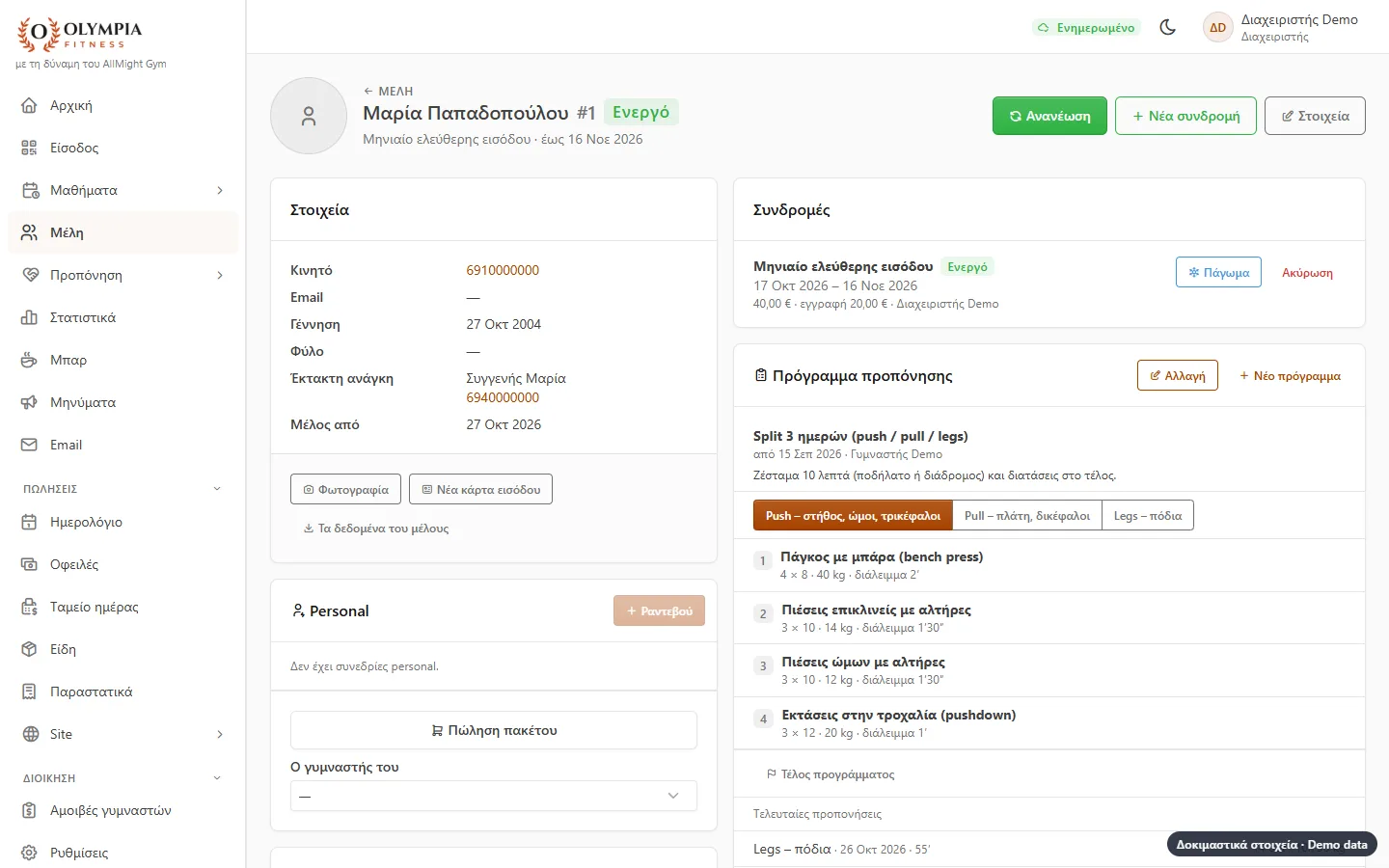Click Πώληση πακέτου button
The image size is (1389, 868).
494,730
